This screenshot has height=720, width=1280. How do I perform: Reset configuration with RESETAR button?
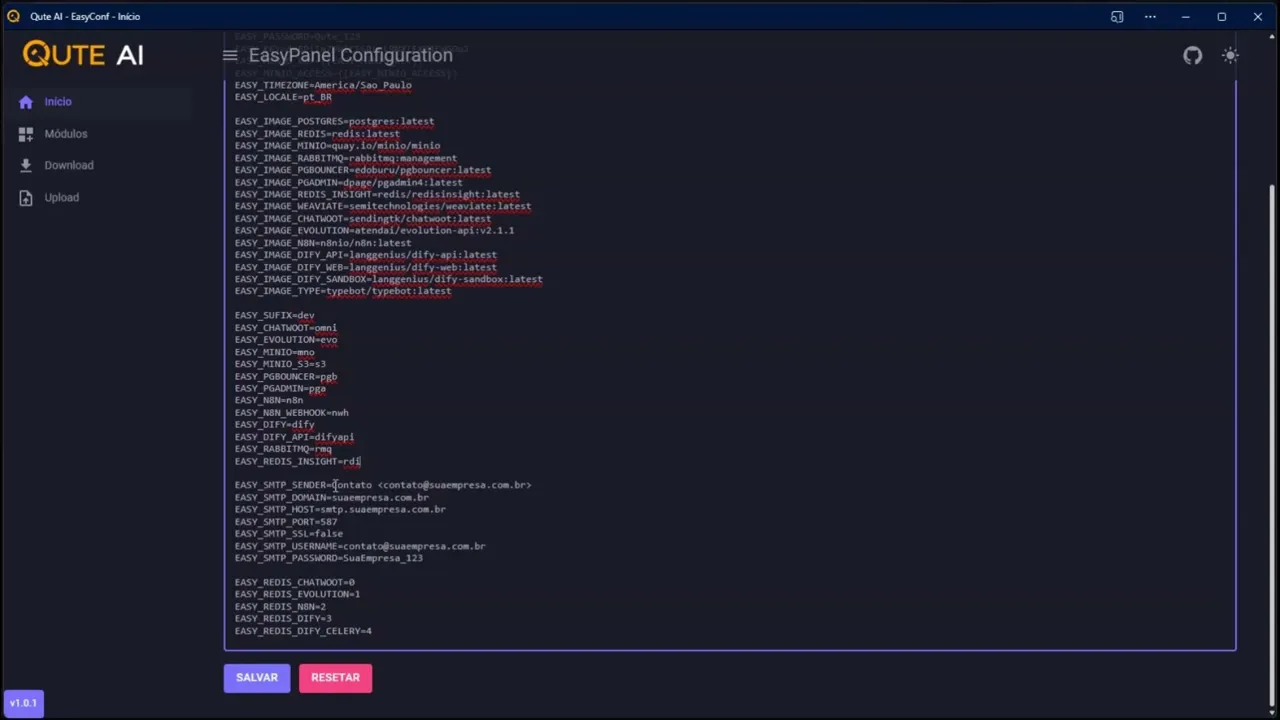(335, 678)
